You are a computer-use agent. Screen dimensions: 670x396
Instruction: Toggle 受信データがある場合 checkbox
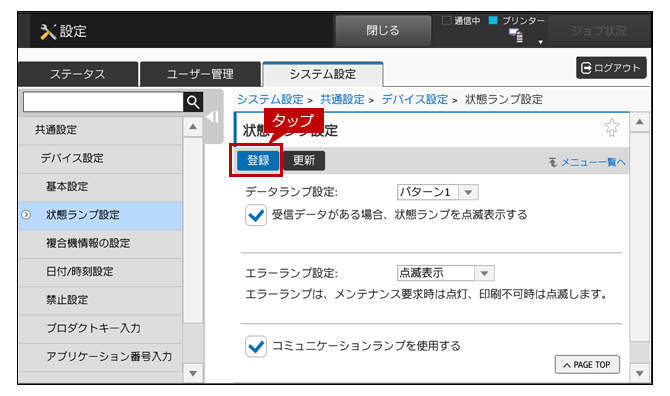(x=256, y=215)
